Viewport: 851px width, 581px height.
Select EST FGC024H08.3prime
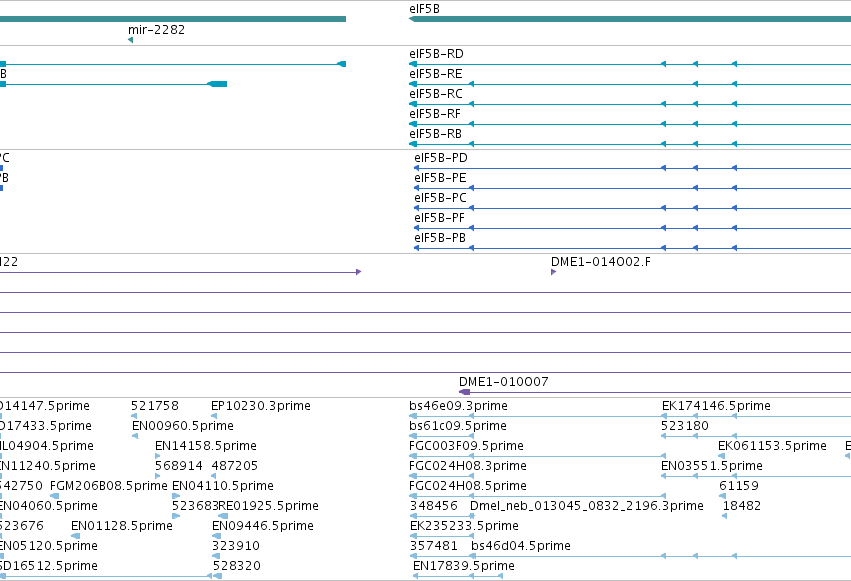[x=468, y=466]
